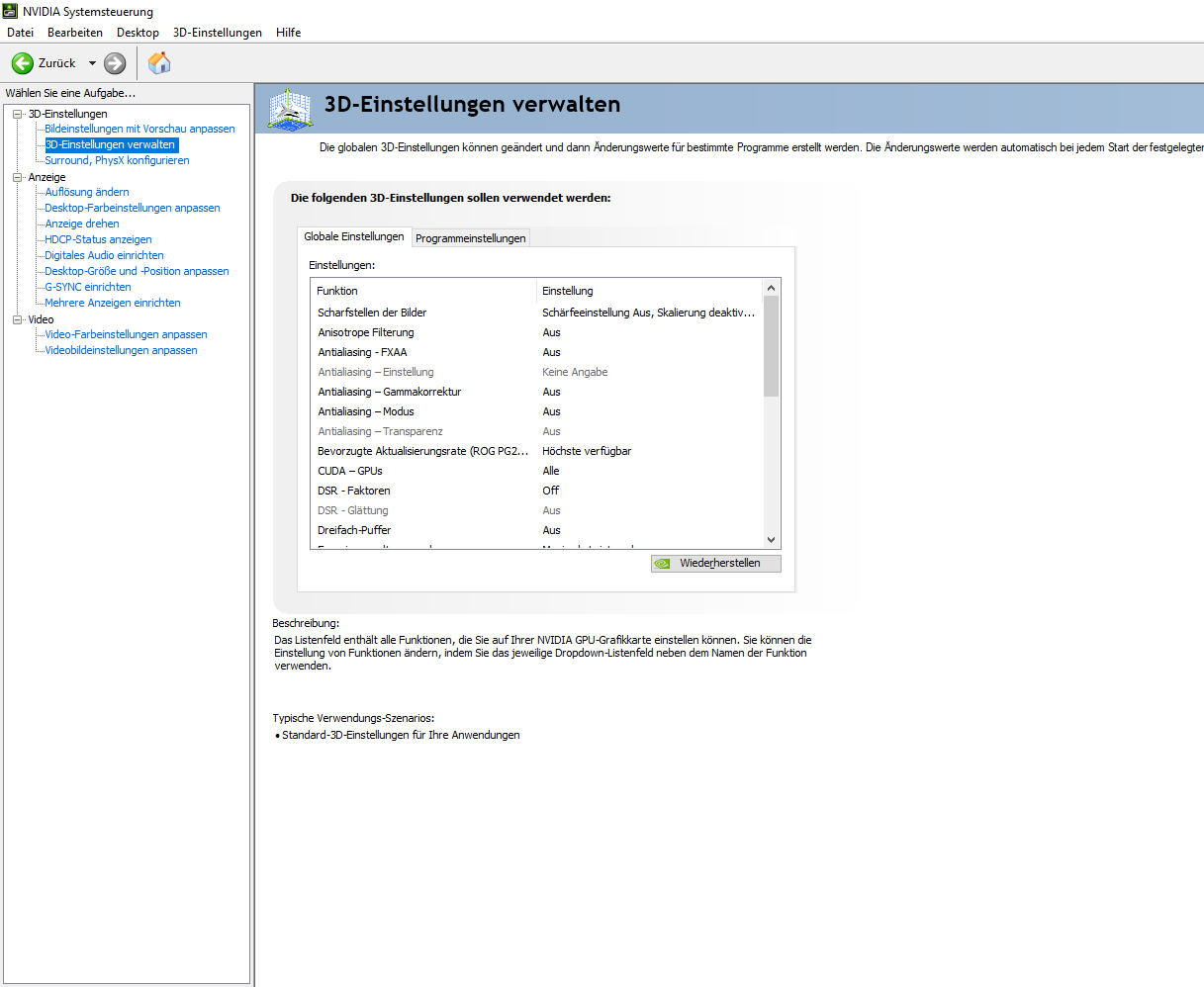Click the NVIDIA Systemsteuerung title bar icon

10,11
